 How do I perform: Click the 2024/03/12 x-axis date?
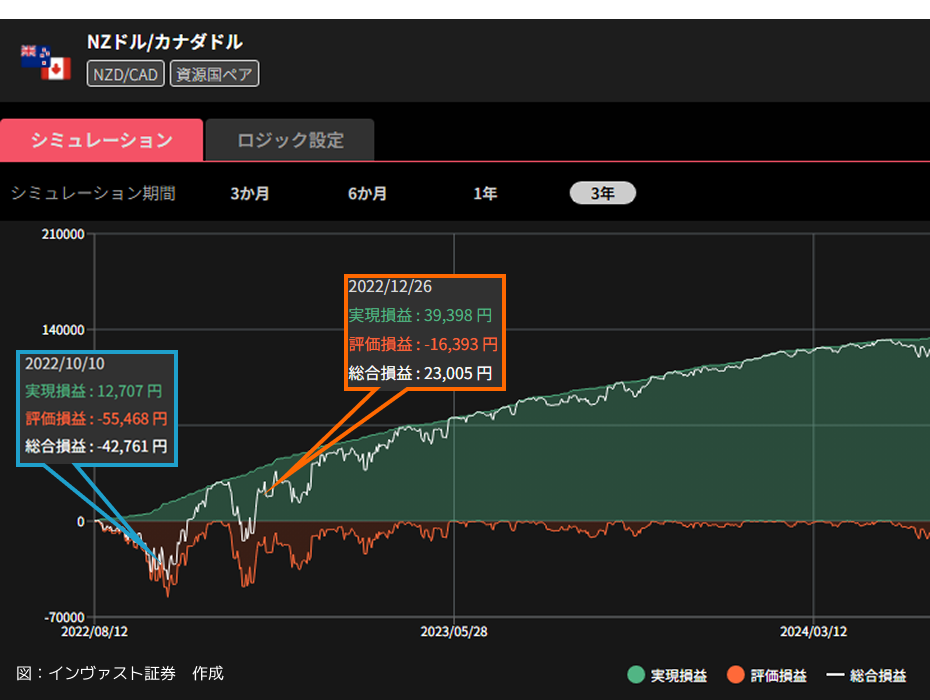813,631
